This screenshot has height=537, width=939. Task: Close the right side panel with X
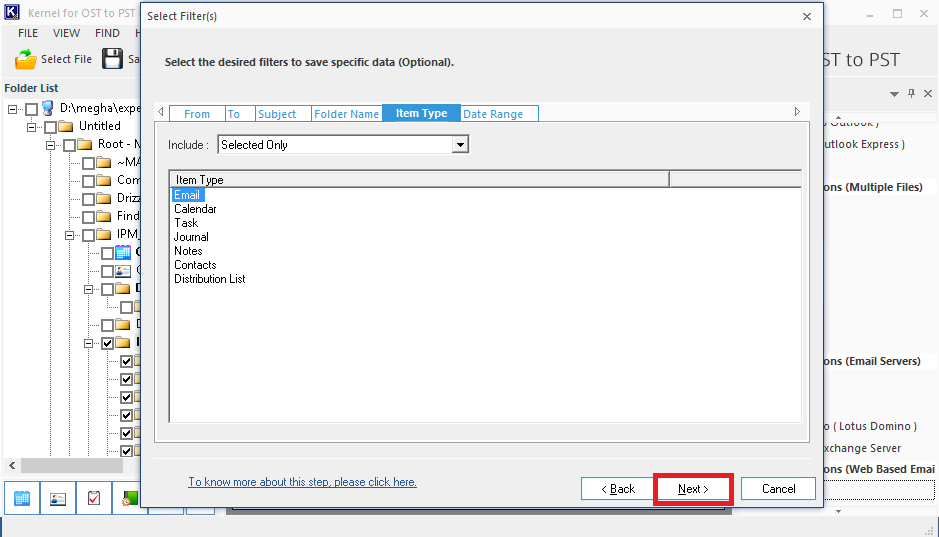pos(928,93)
